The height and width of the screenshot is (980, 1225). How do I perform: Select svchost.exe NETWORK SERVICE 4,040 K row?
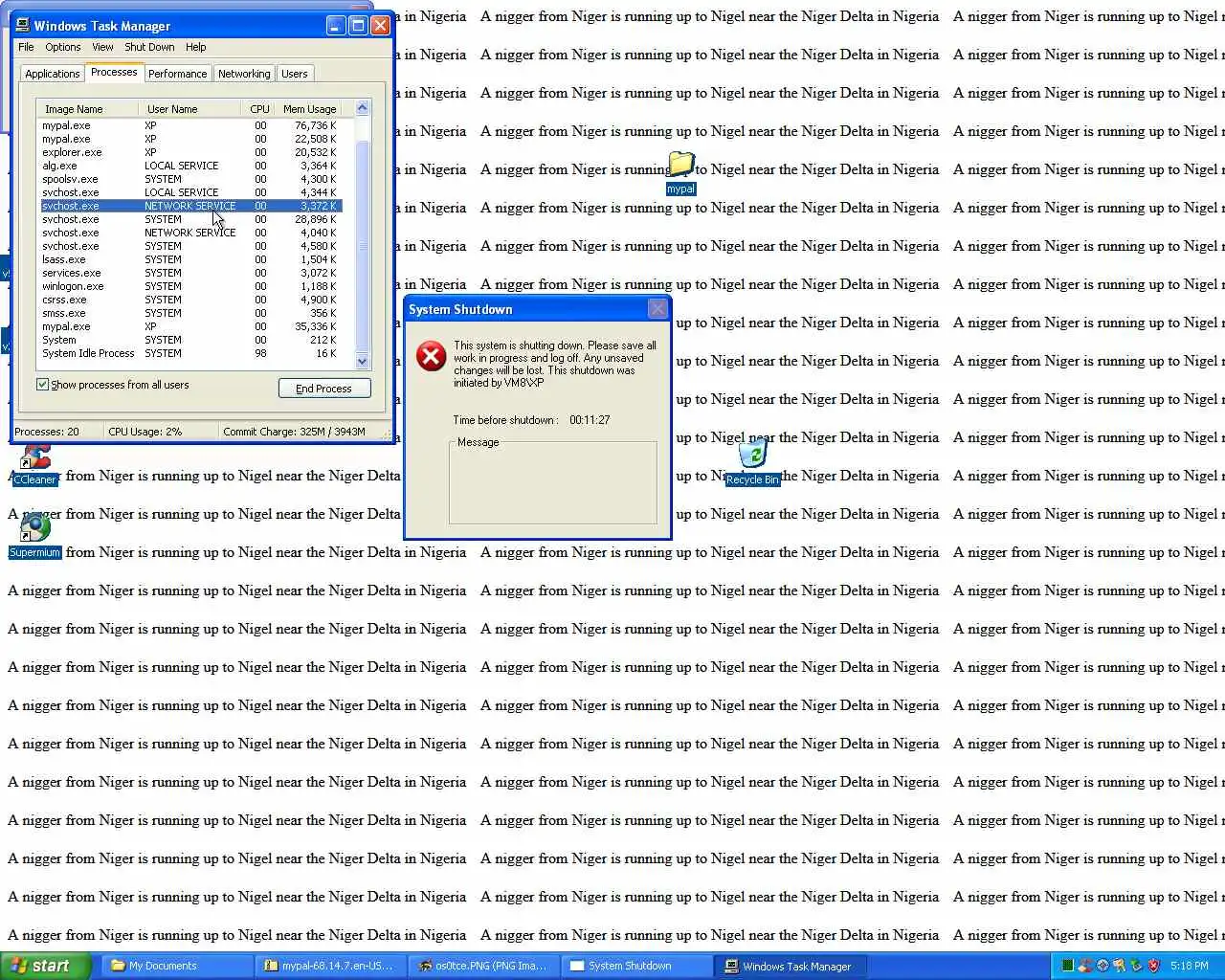point(189,233)
